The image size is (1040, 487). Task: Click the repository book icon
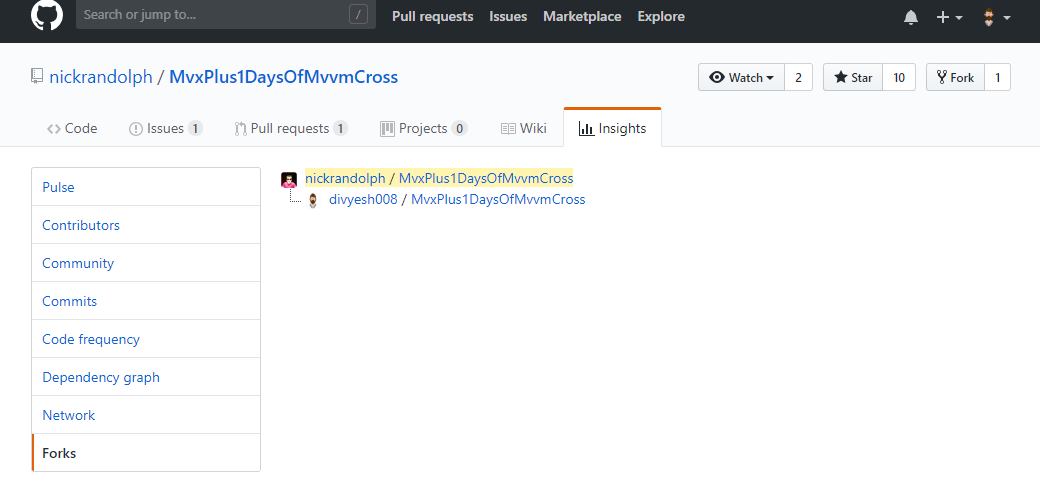pos(37,77)
